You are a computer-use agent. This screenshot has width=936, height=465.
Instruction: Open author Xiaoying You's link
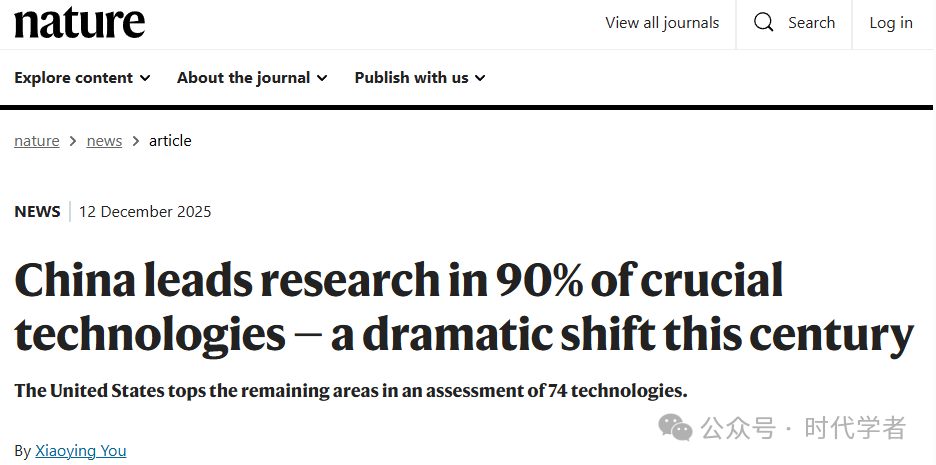[x=81, y=450]
